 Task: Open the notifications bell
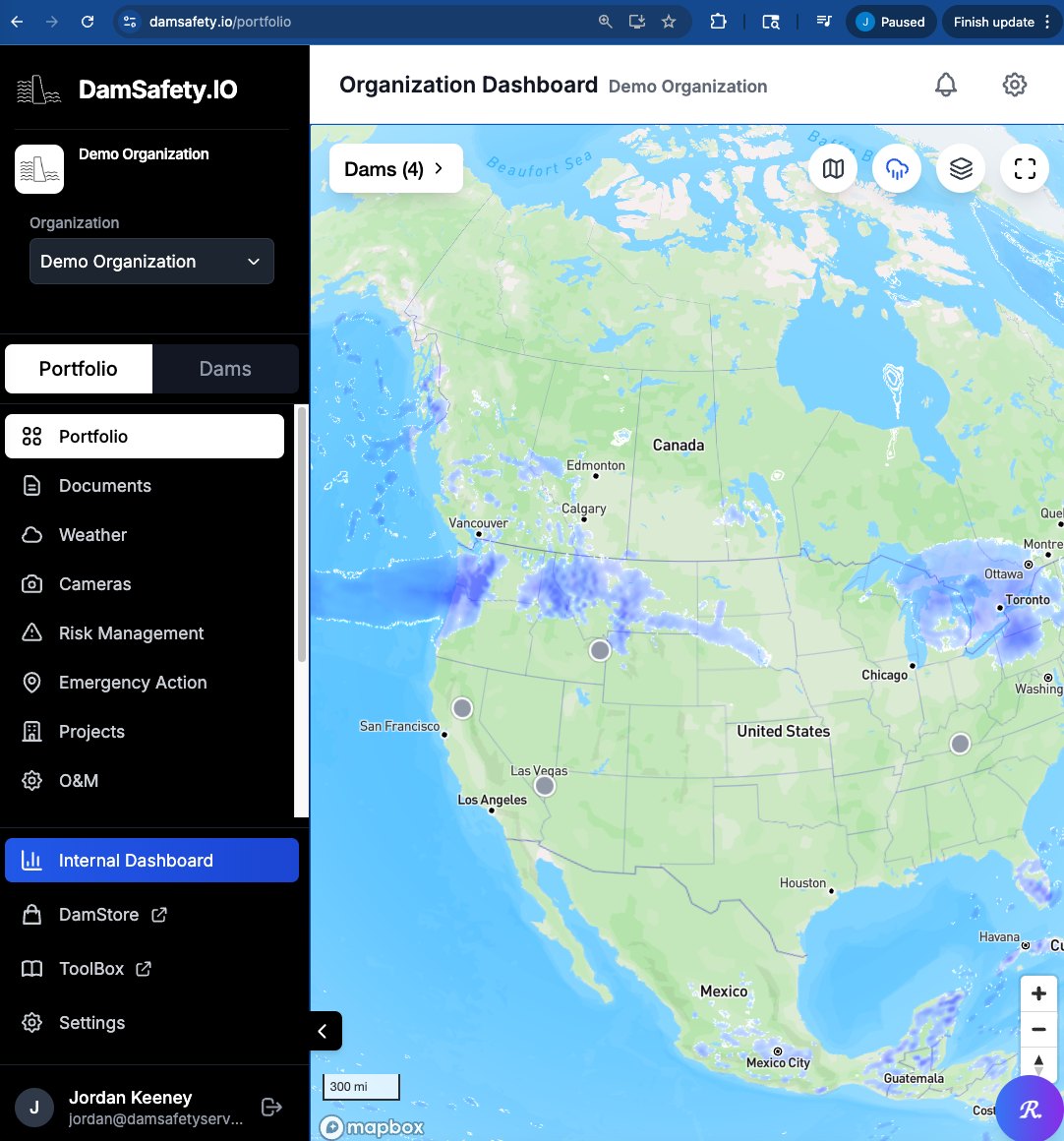(x=945, y=85)
